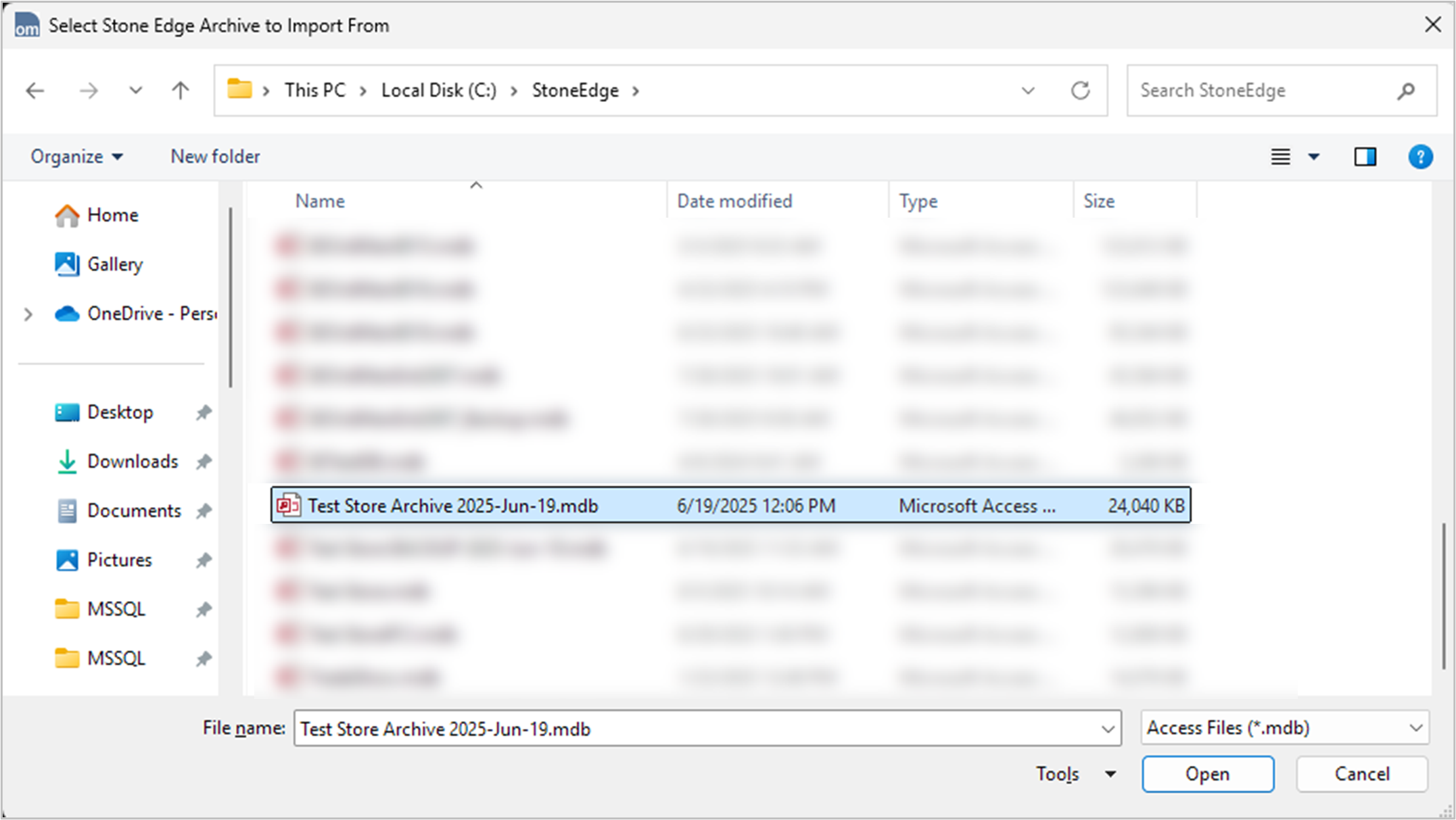The height and width of the screenshot is (820, 1456).
Task: Toggle the preview pane
Action: tap(1365, 158)
